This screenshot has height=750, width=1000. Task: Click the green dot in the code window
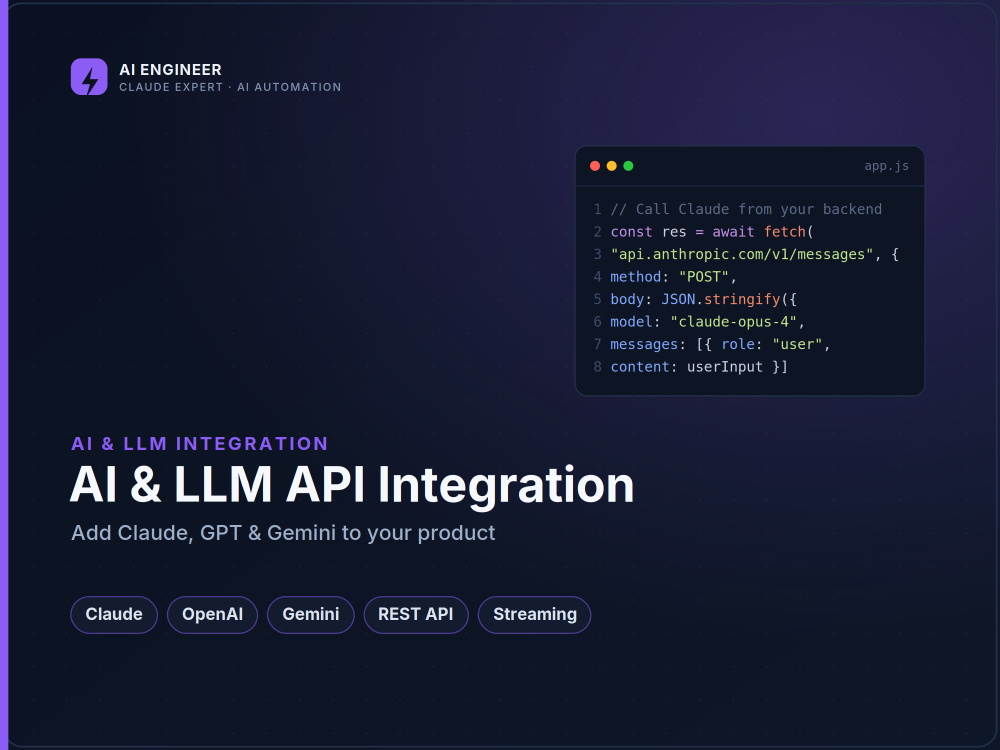[628, 166]
